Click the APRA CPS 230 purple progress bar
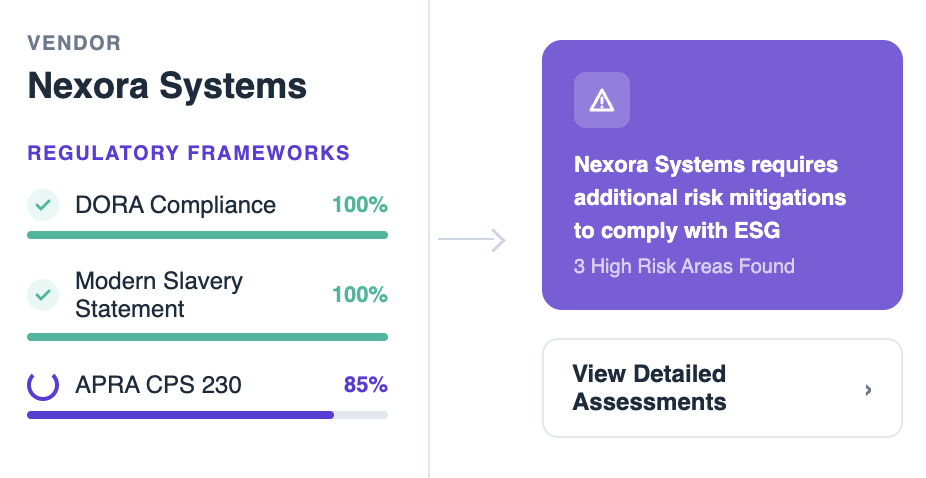Screen dimensions: 926x478 (x=180, y=414)
